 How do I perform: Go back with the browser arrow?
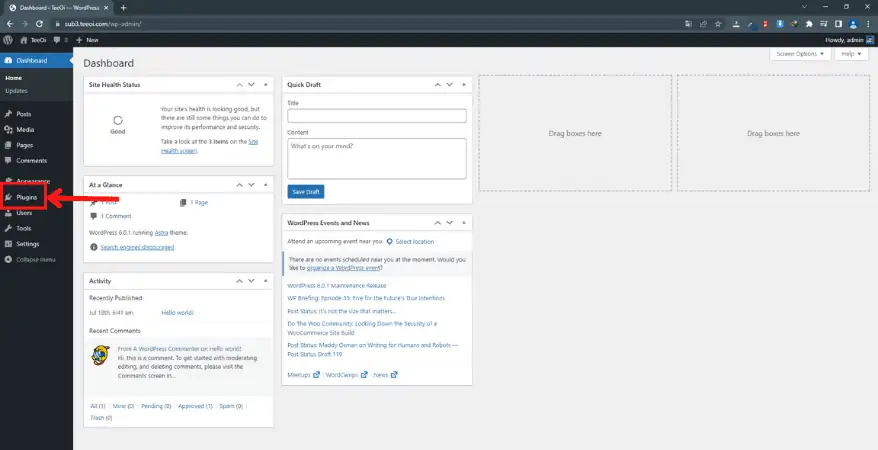click(10, 24)
